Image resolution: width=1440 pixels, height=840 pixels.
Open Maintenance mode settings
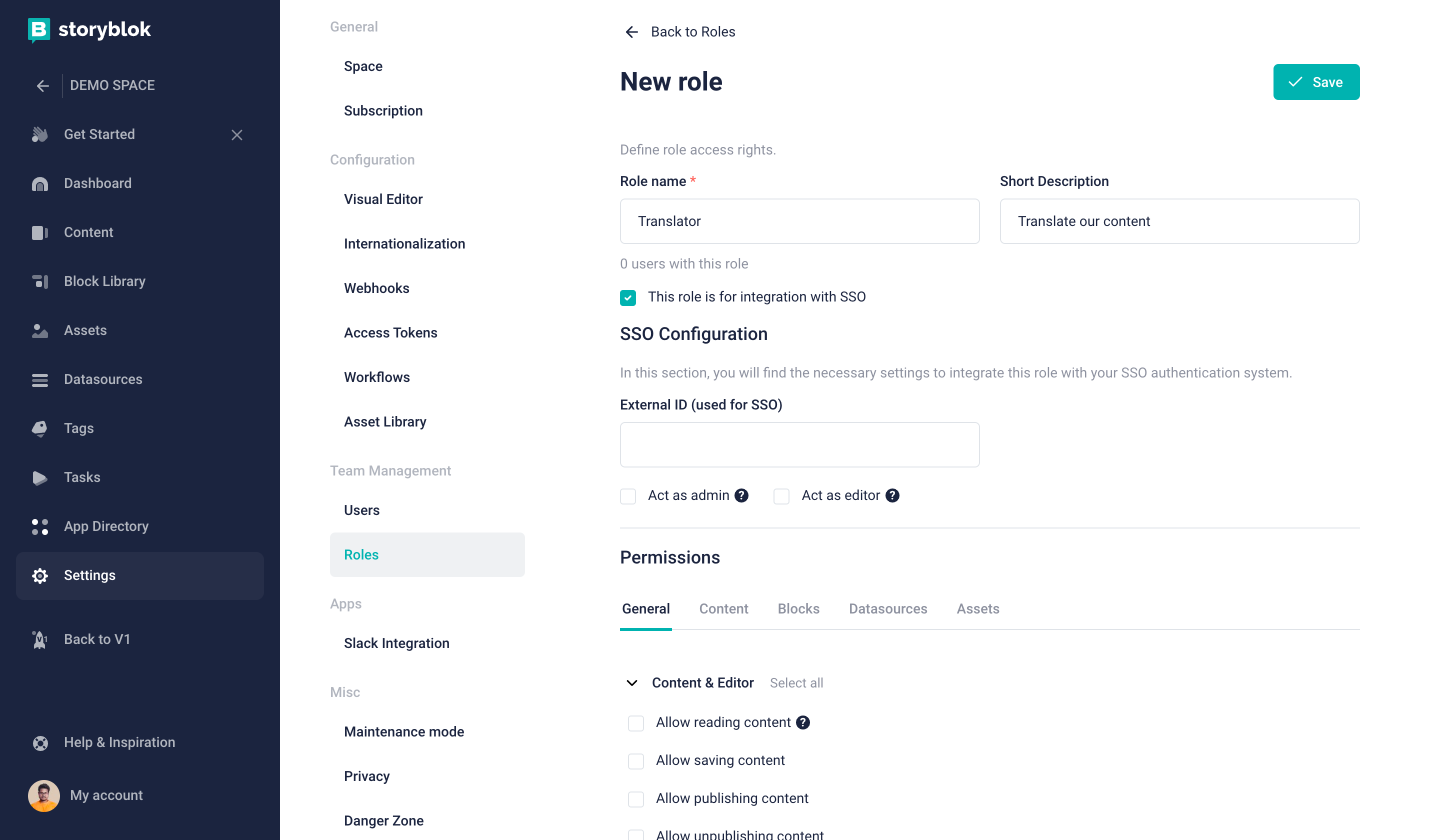point(403,732)
